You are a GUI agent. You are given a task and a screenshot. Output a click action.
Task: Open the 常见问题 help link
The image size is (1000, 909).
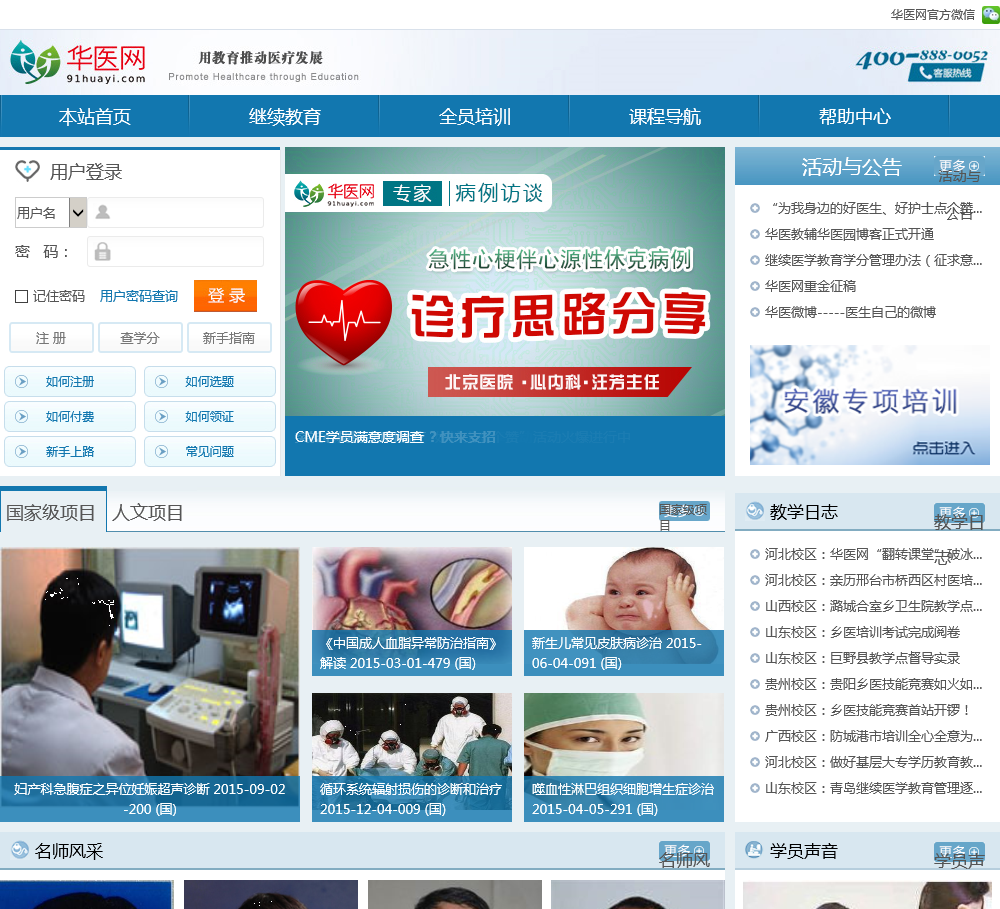click(210, 452)
